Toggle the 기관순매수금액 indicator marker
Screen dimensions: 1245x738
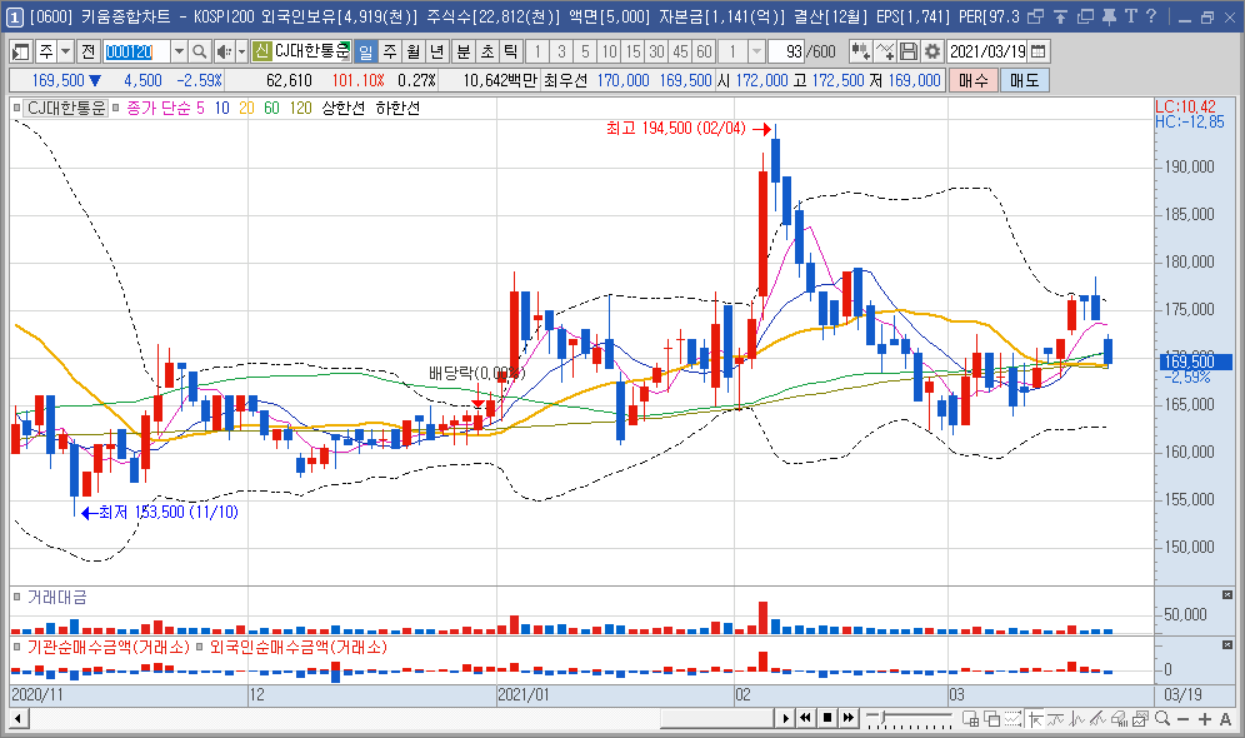pos(16,646)
